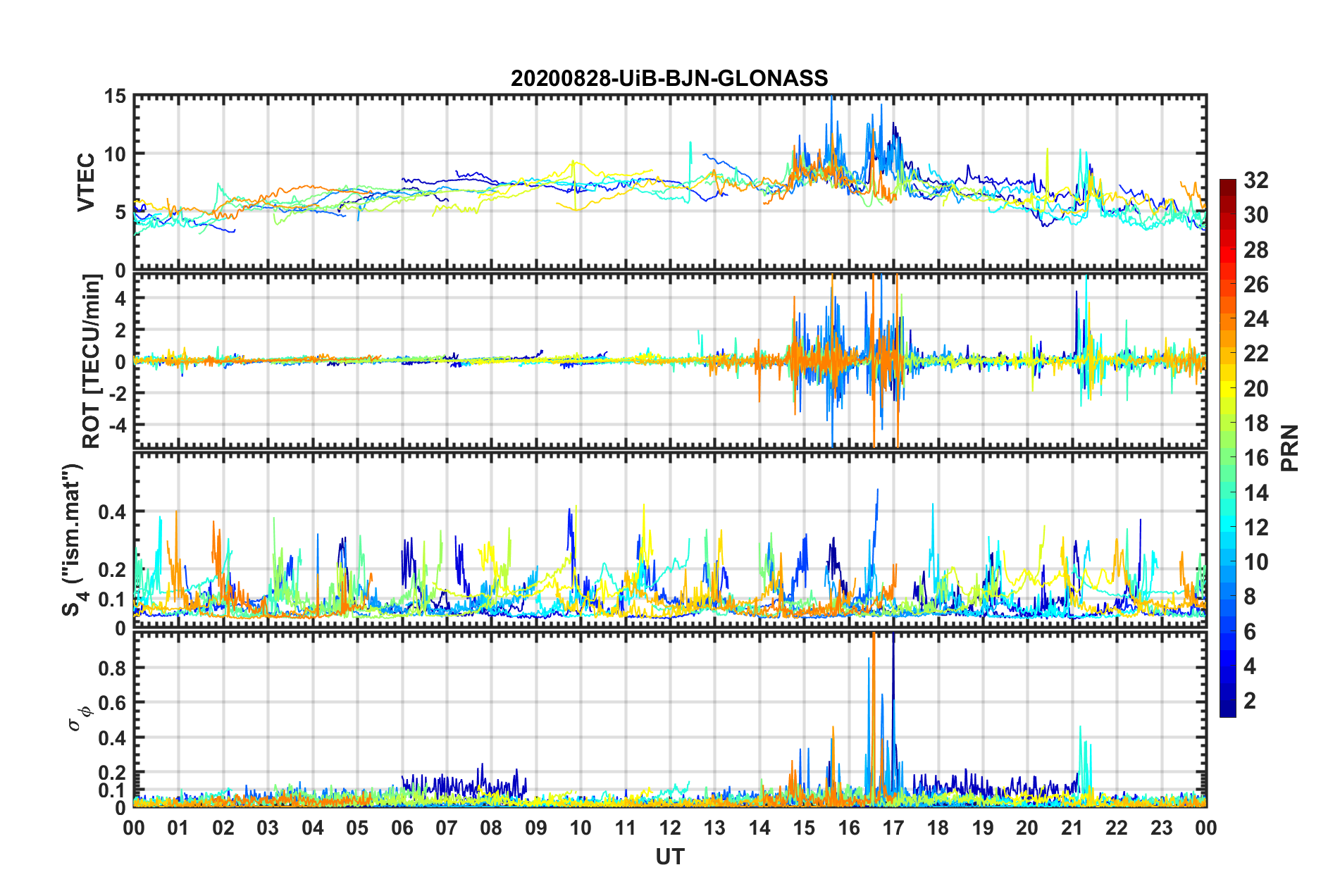This screenshot has width=1340, height=896.
Task: Select the VTEC y-axis label
Action: (86, 182)
